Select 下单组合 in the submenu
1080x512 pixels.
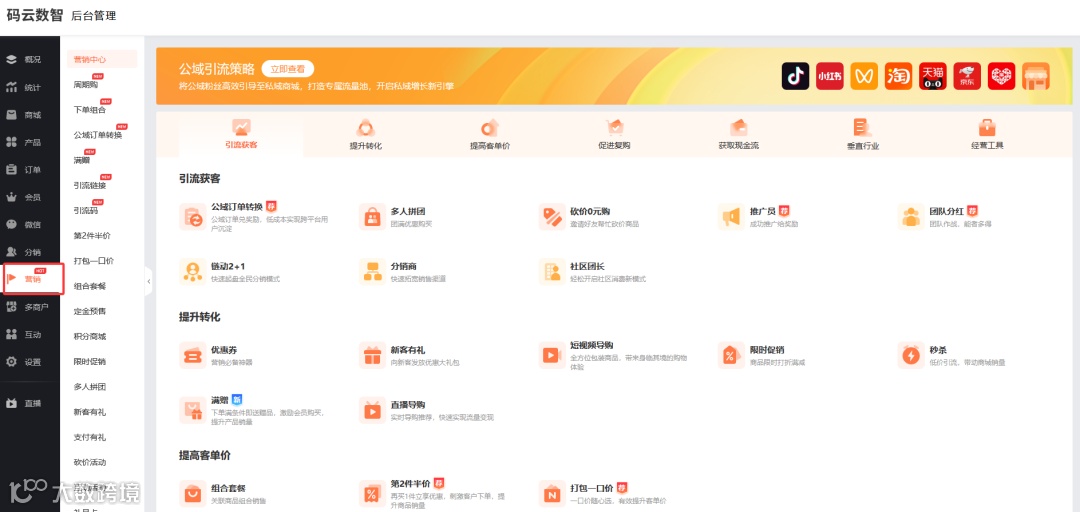[90, 110]
